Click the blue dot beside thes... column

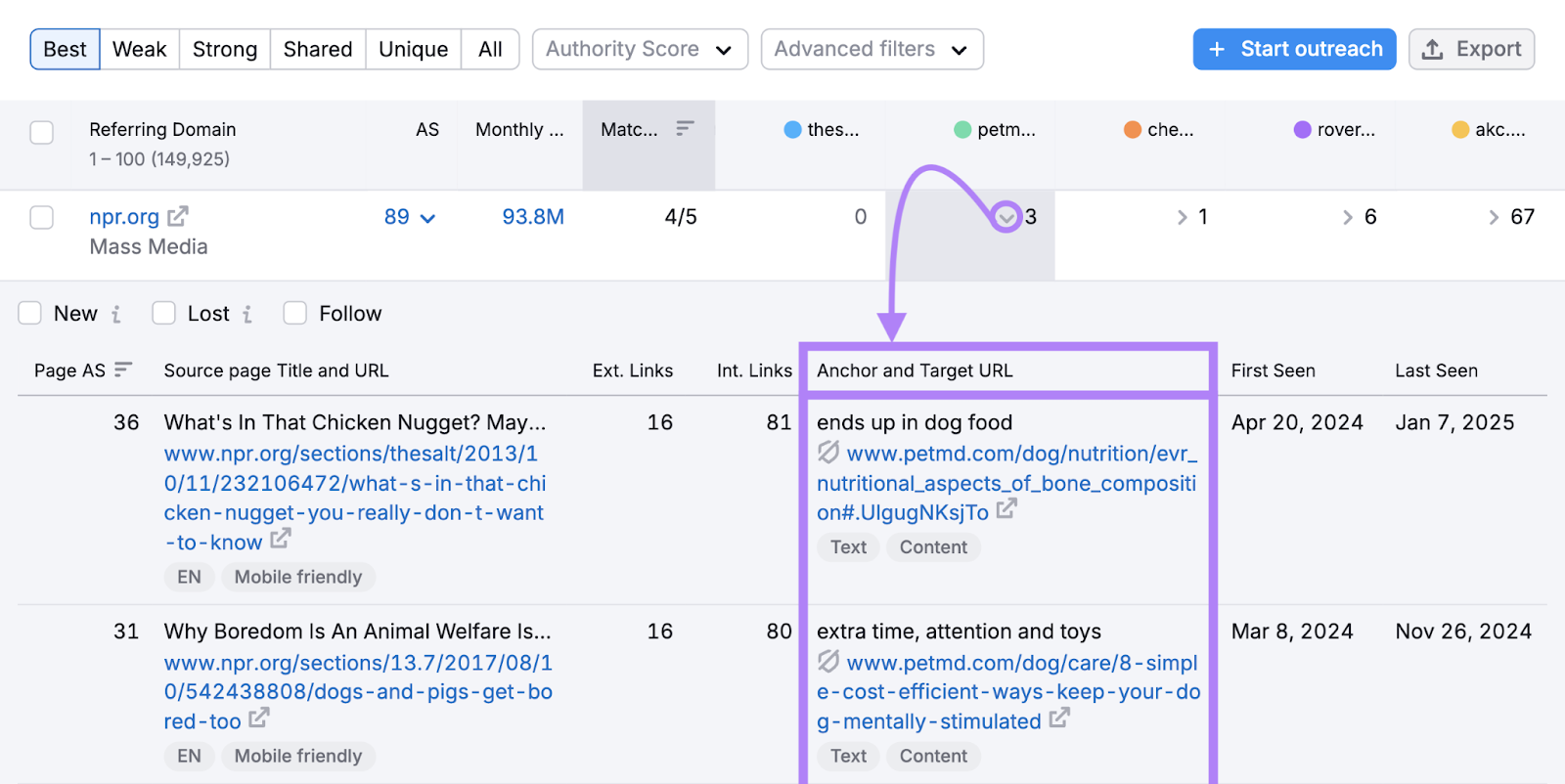coord(792,129)
